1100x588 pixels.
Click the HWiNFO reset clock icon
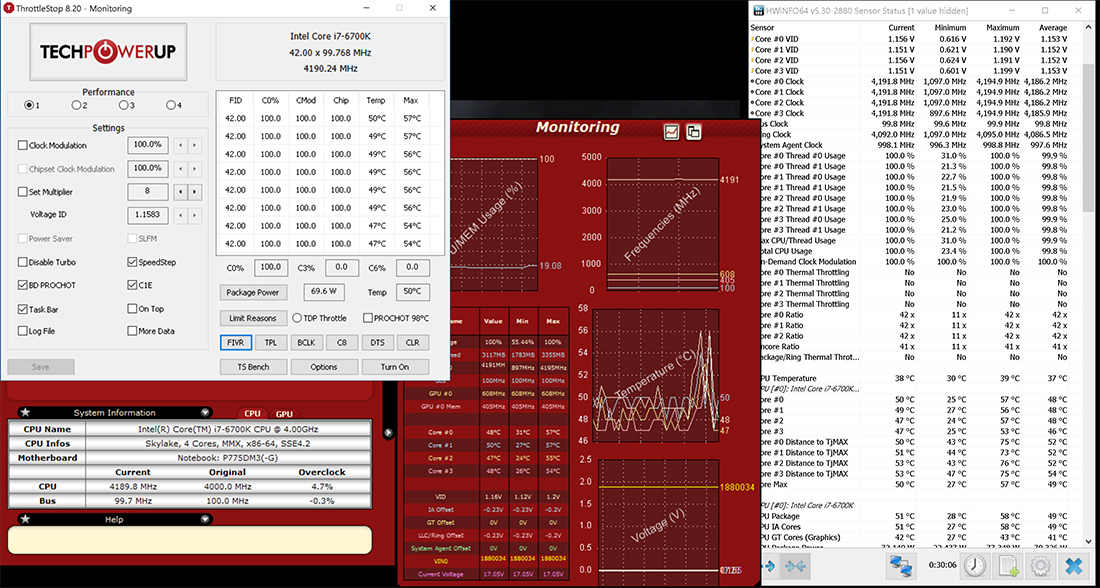[974, 565]
